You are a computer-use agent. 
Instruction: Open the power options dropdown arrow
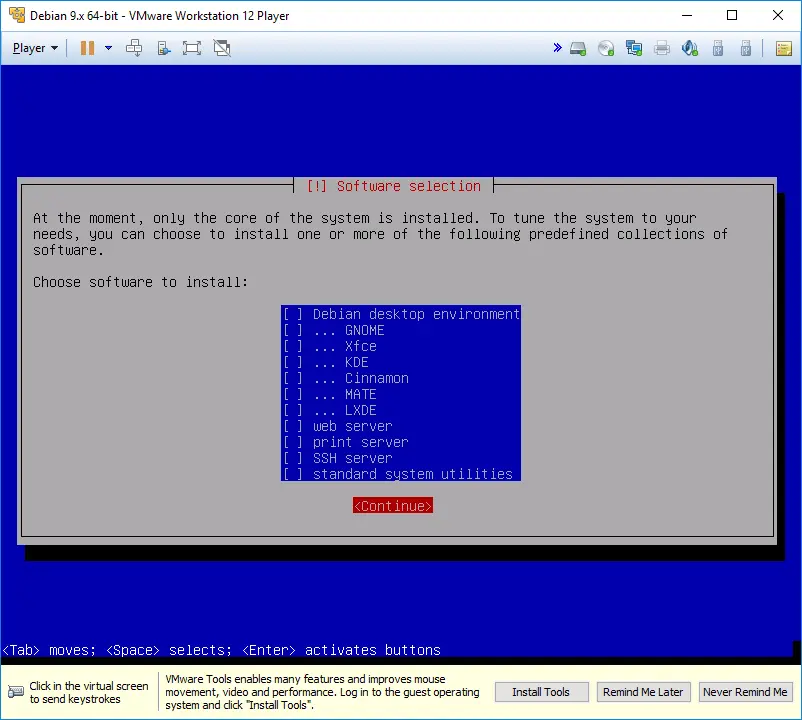click(108, 48)
